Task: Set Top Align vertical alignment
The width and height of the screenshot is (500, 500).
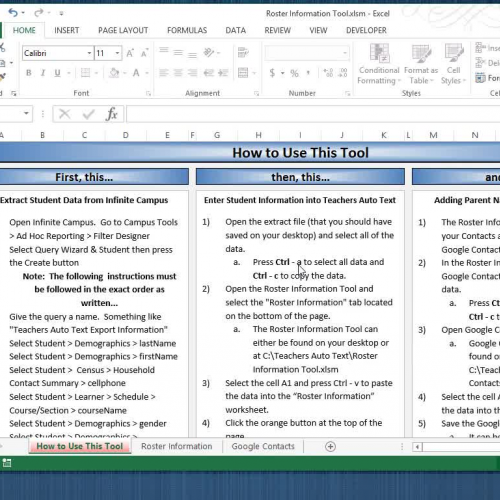Action: click(164, 50)
